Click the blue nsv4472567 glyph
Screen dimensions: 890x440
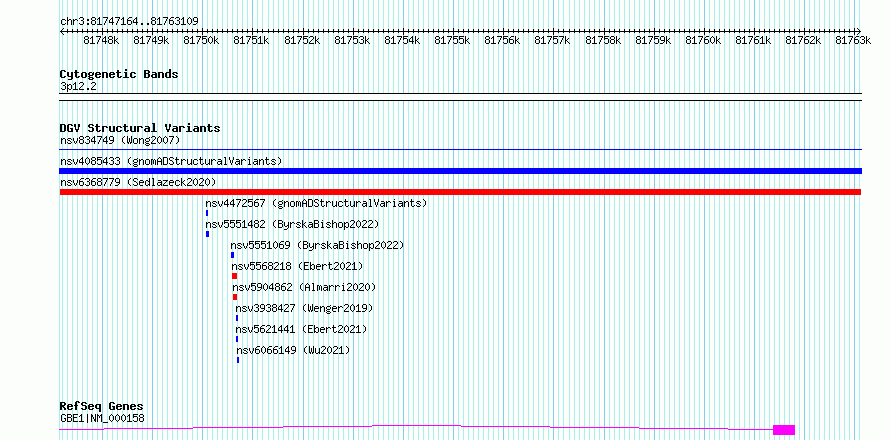point(207,213)
